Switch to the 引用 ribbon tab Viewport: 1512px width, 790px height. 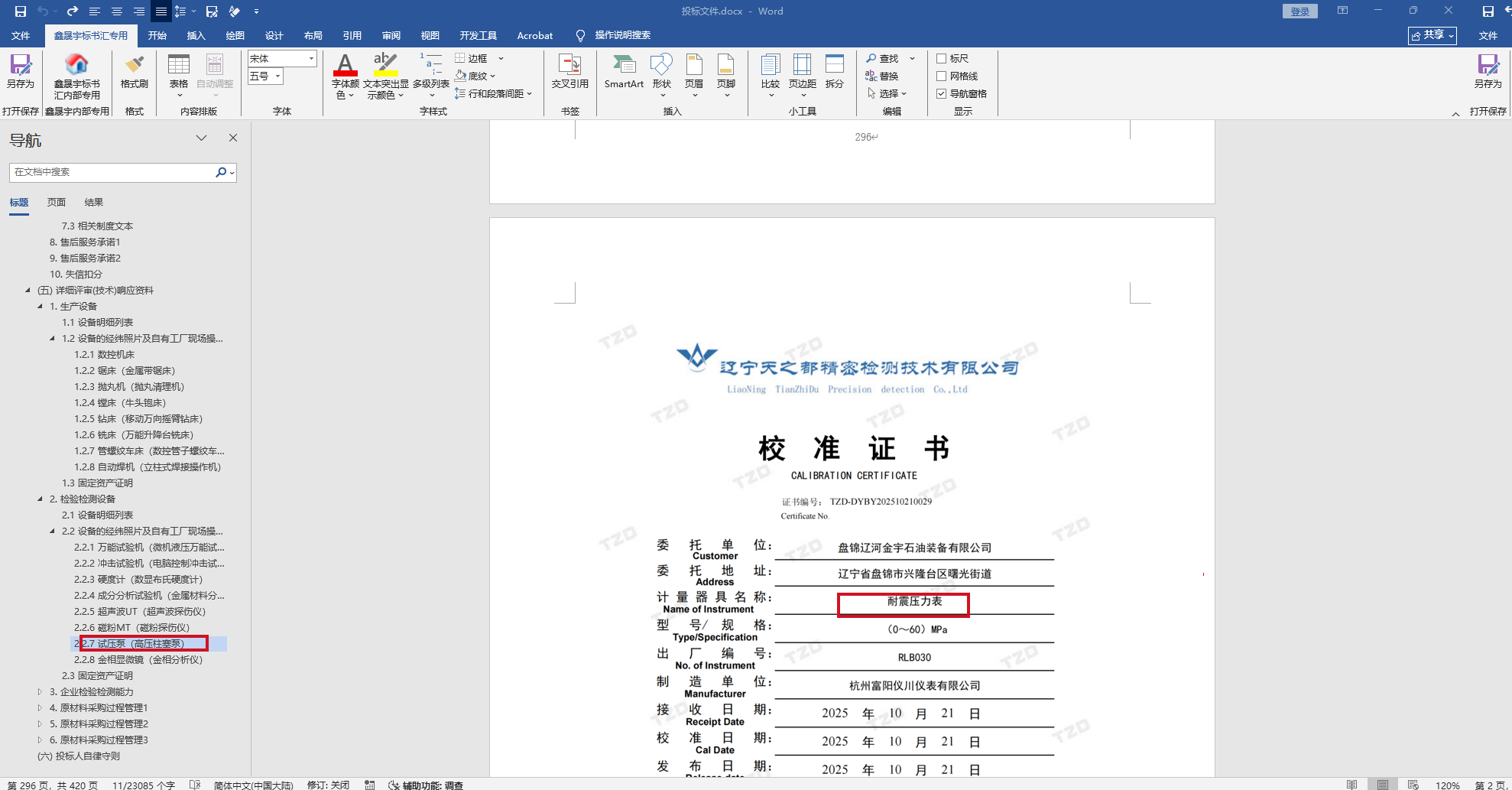coord(352,36)
